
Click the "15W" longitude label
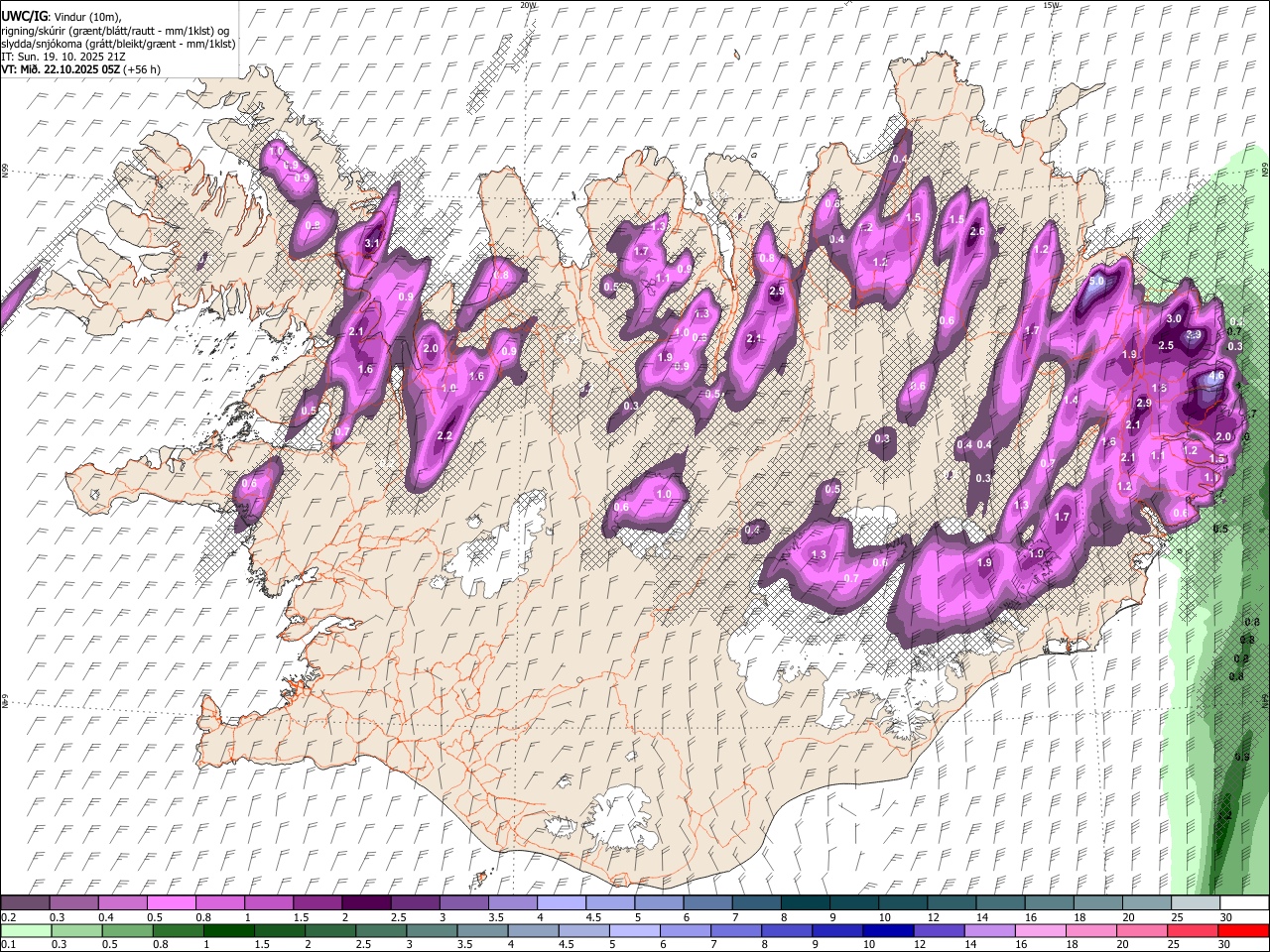click(x=1052, y=5)
